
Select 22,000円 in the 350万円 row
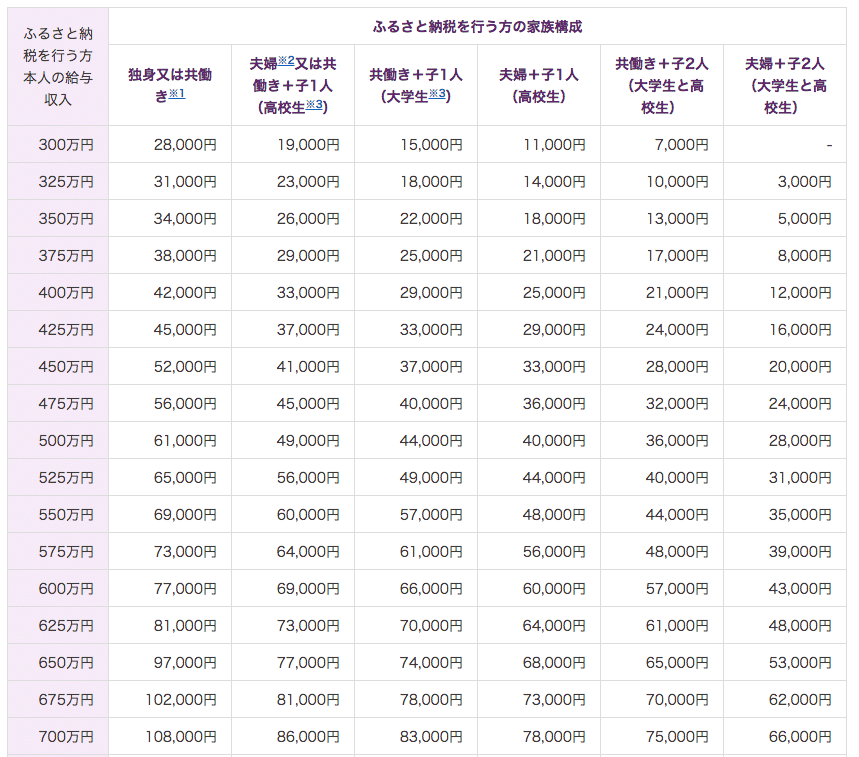(431, 219)
